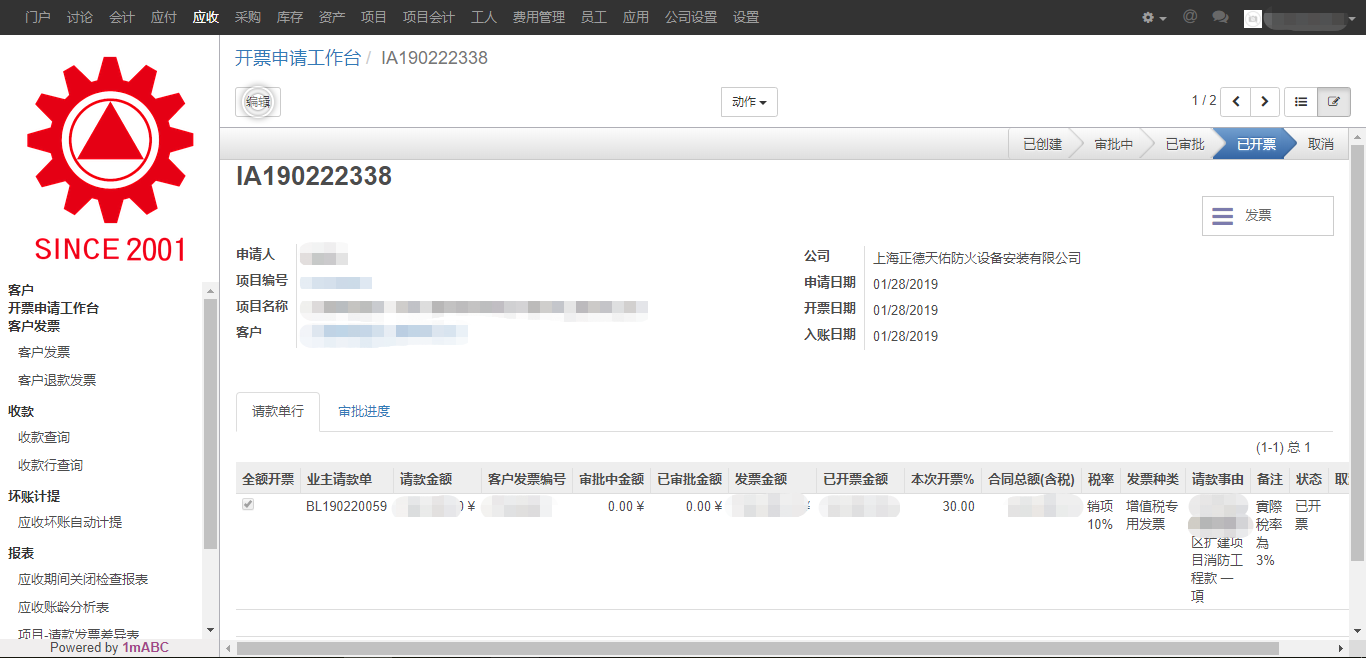Open the 库存 top menu
This screenshot has height=658, width=1366.
(290, 17)
